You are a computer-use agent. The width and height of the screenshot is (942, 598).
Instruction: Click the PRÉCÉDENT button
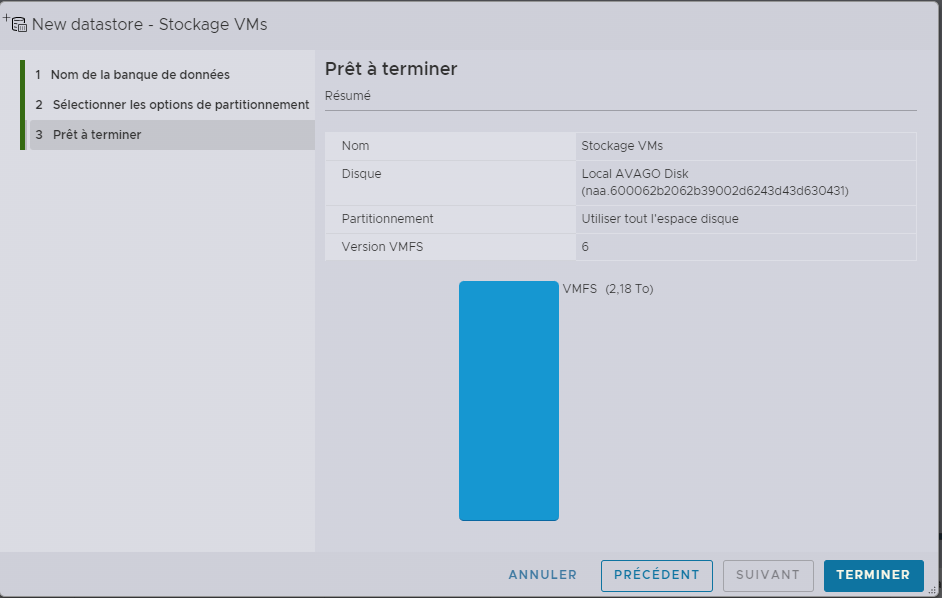point(656,575)
